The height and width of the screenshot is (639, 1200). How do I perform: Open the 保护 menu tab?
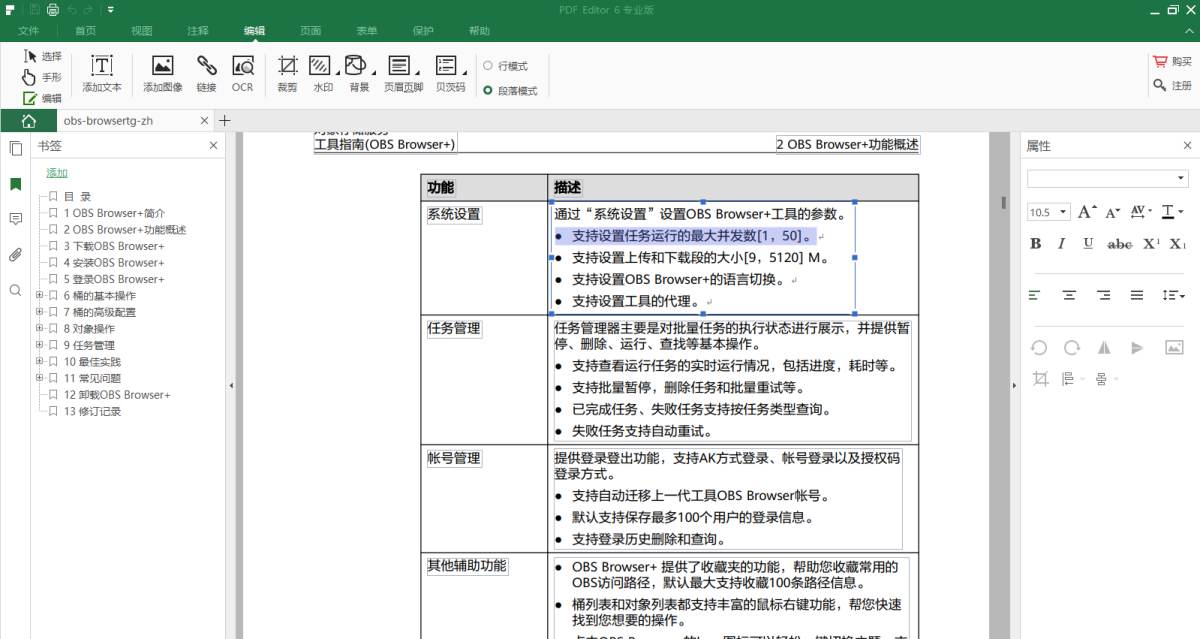(x=423, y=31)
